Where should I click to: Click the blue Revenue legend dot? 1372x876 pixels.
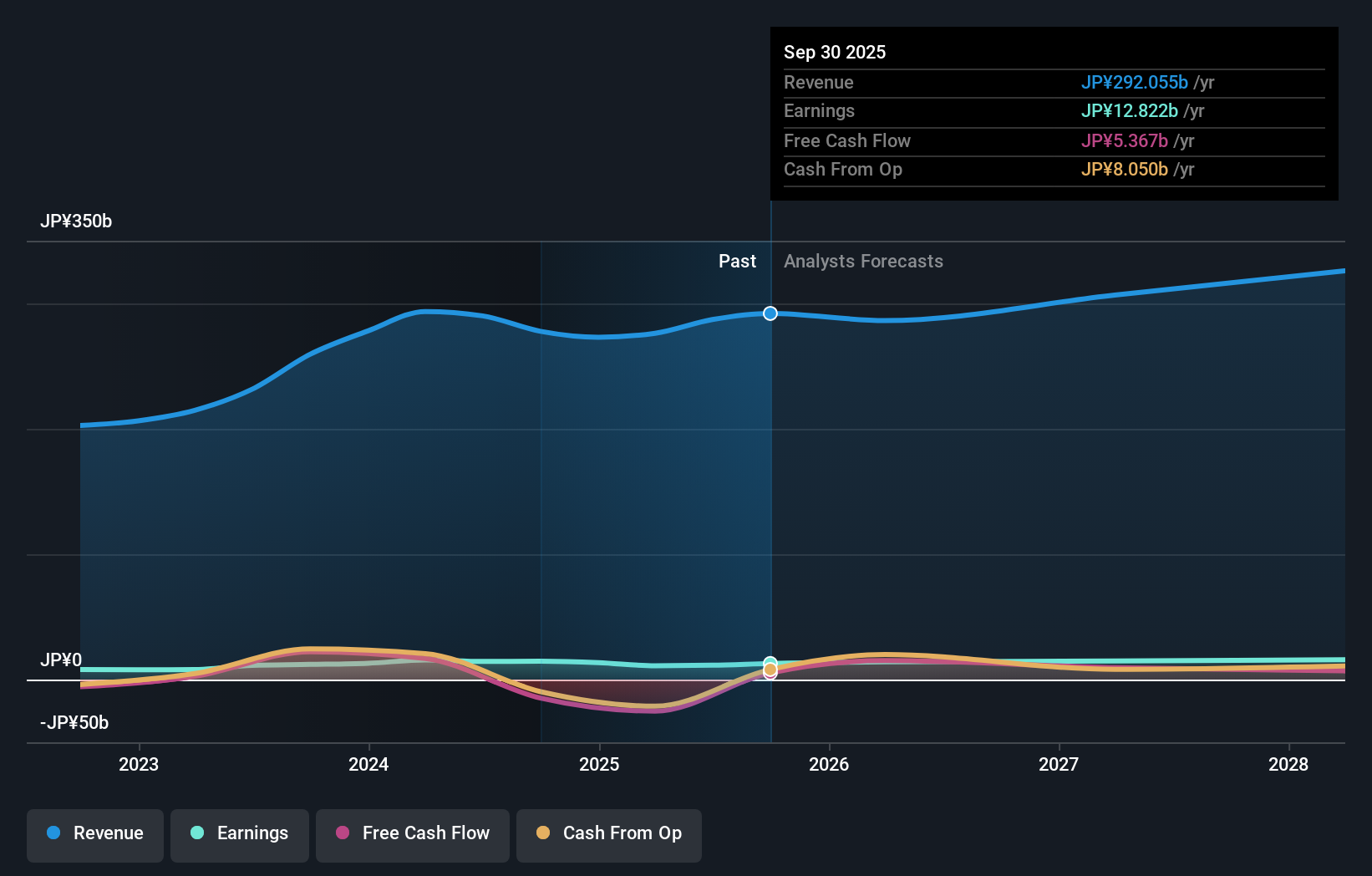coord(53,833)
